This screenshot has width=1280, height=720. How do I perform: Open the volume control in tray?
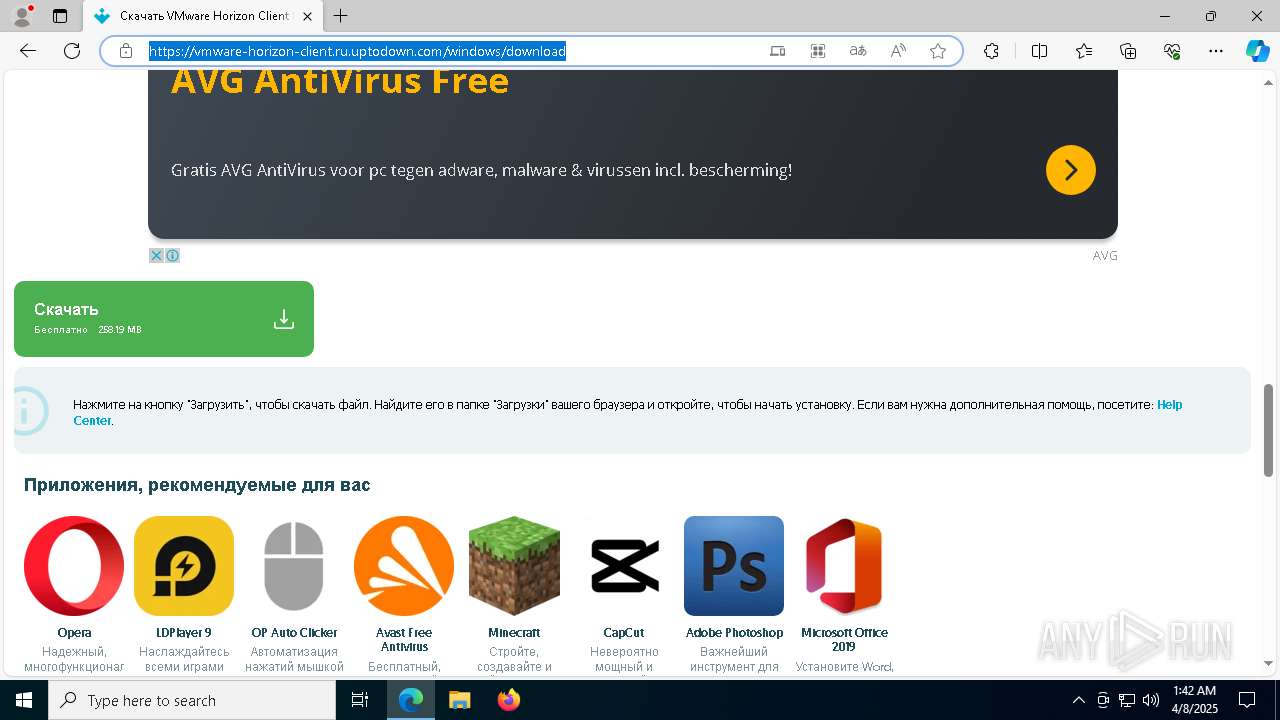(1150, 700)
